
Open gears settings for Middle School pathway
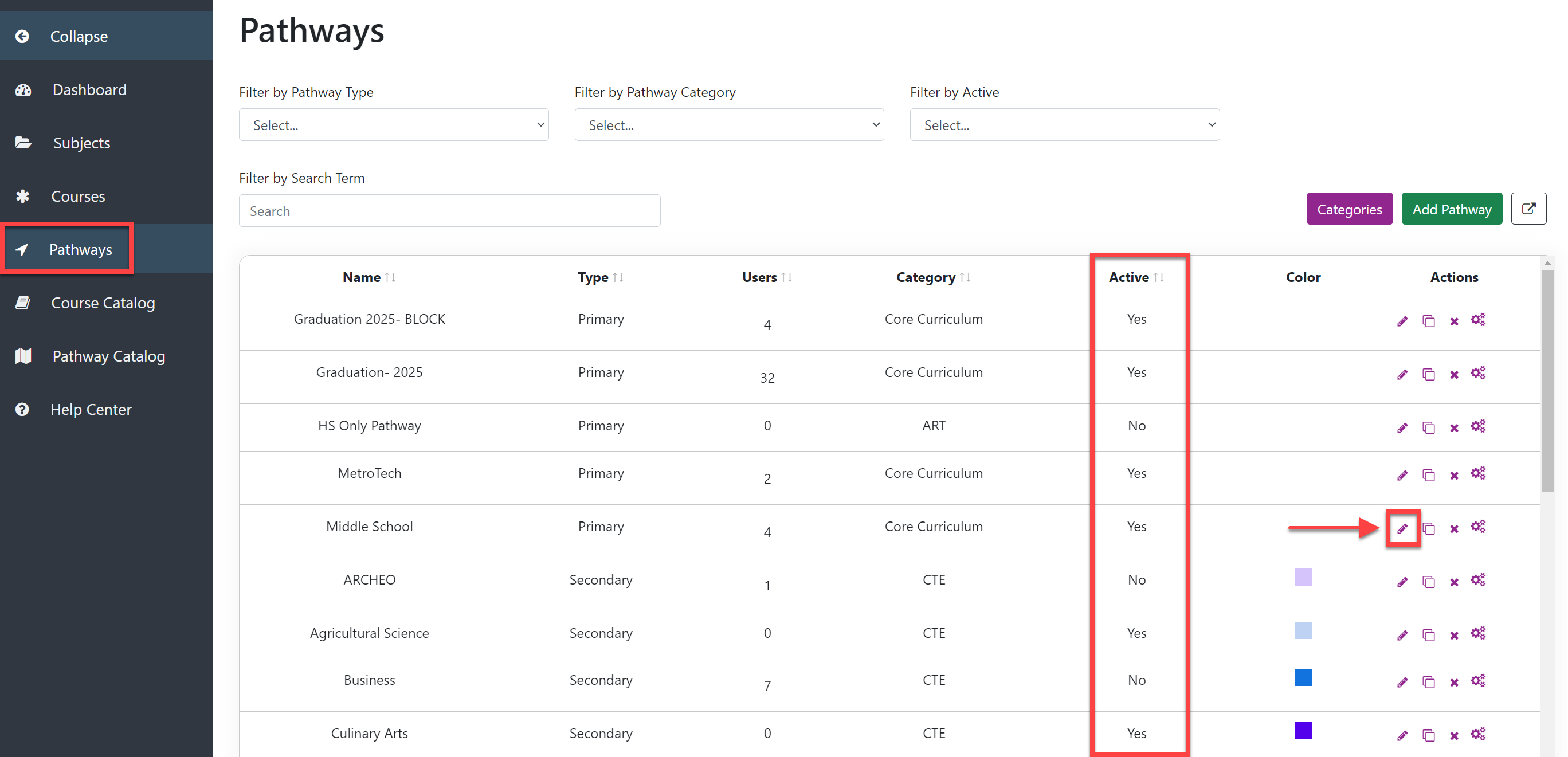pos(1479,527)
